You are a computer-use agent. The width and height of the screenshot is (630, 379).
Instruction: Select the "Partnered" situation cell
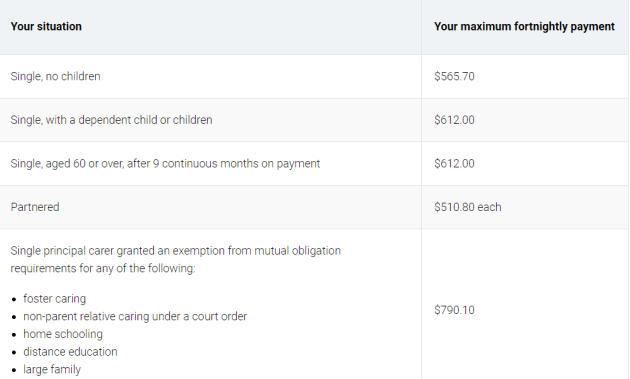(35, 207)
